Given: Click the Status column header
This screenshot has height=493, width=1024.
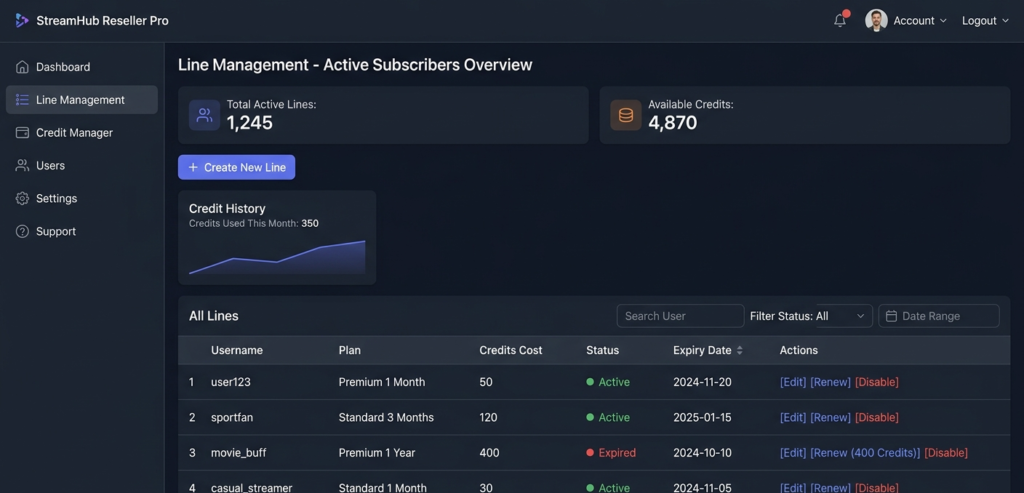Looking at the screenshot, I should click(602, 350).
